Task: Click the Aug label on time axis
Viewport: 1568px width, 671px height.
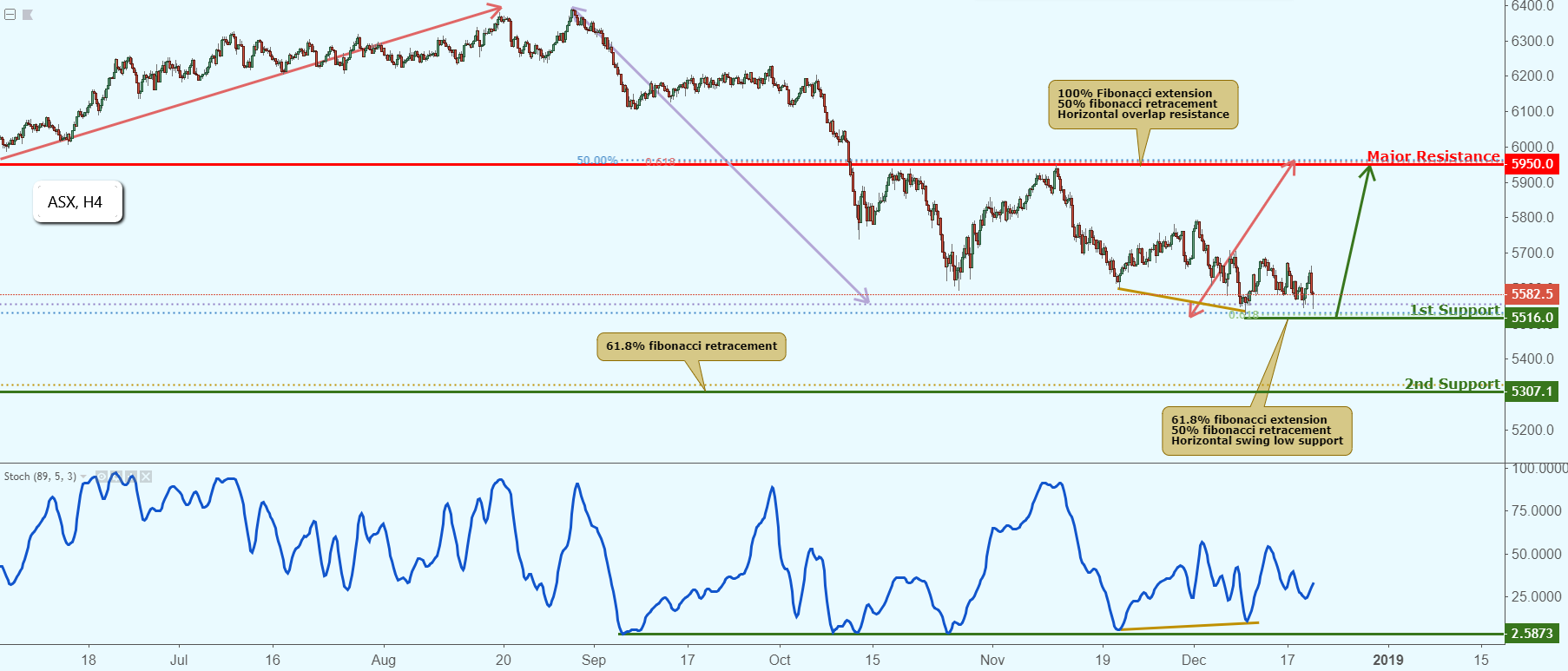Action: click(x=384, y=660)
